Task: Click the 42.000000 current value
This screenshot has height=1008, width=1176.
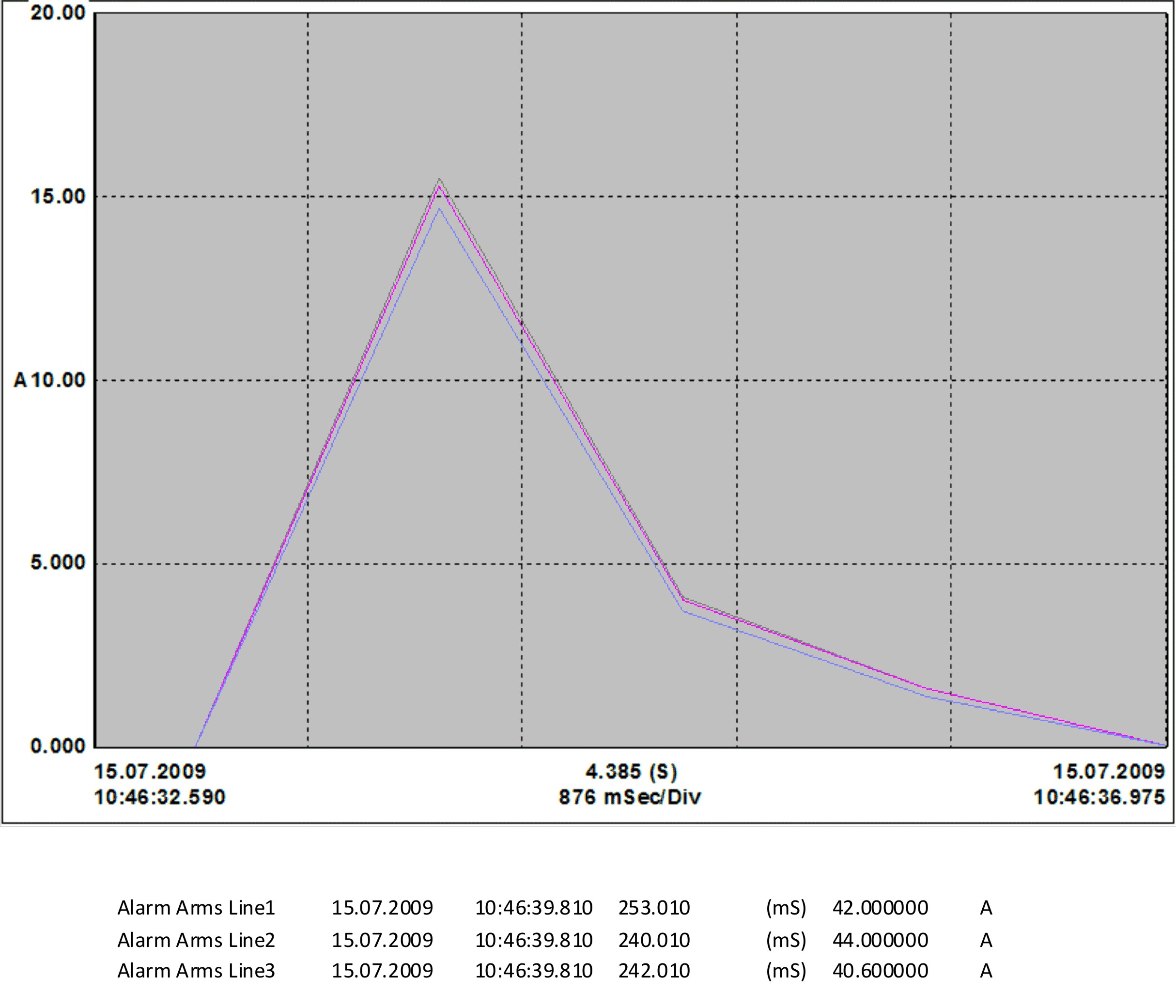Action: 880,908
